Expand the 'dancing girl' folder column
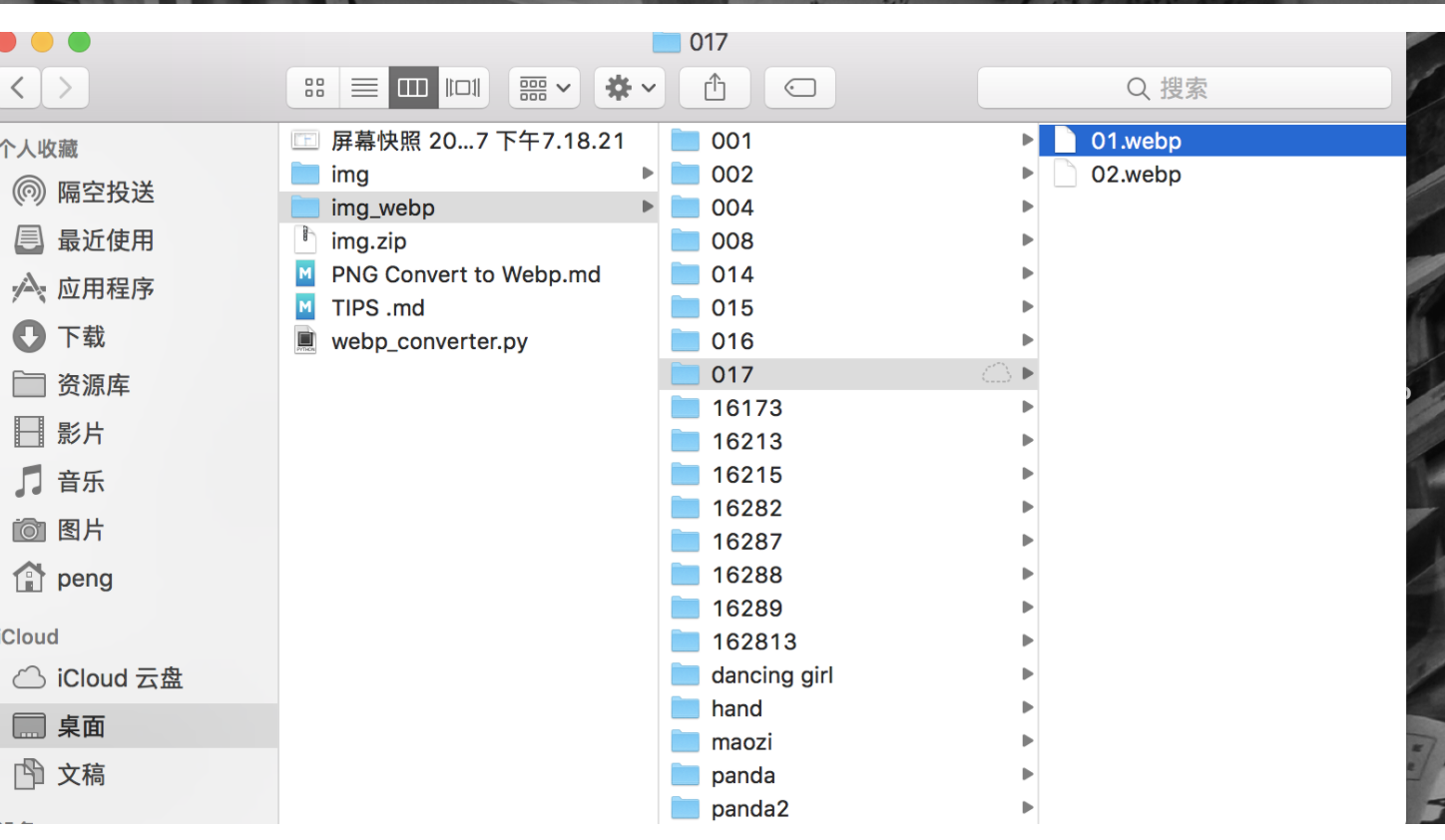This screenshot has height=840, width=1445. 1028,674
